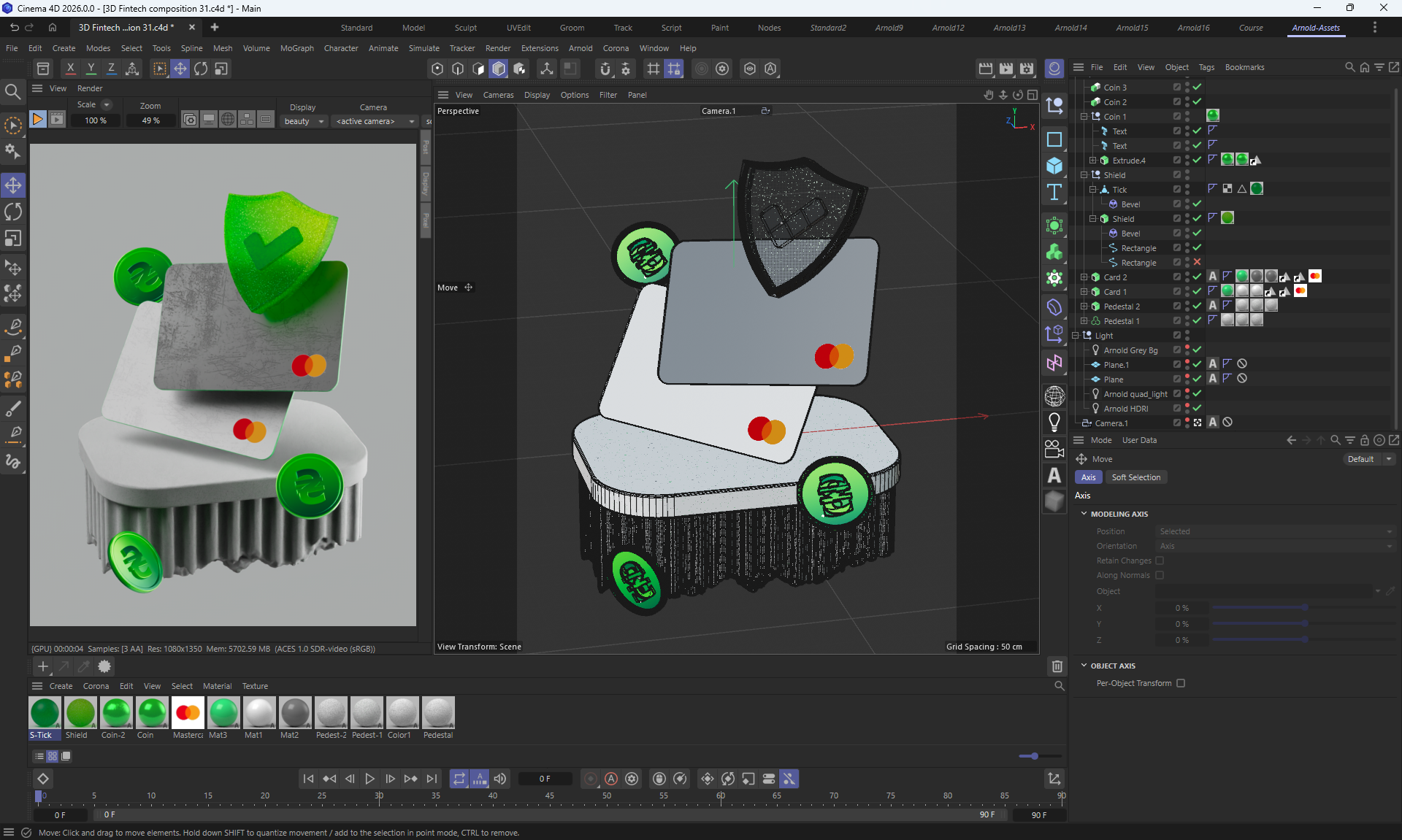Open the MoGraph menu

(296, 48)
